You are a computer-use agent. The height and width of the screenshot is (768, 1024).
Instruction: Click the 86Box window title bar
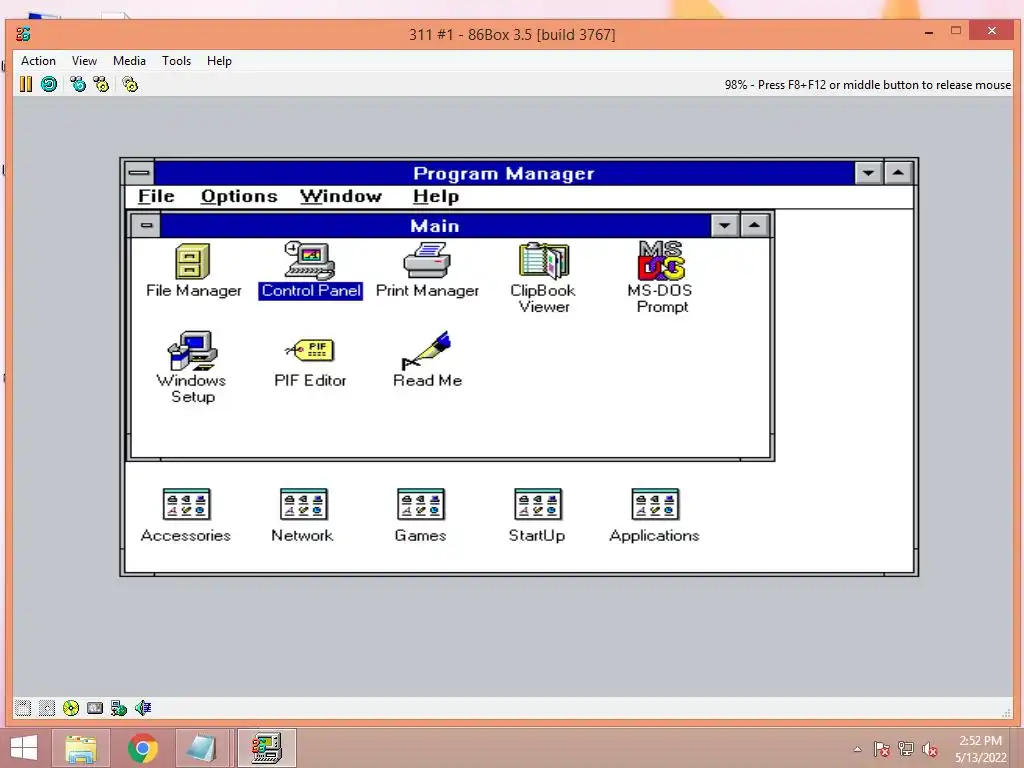click(512, 34)
